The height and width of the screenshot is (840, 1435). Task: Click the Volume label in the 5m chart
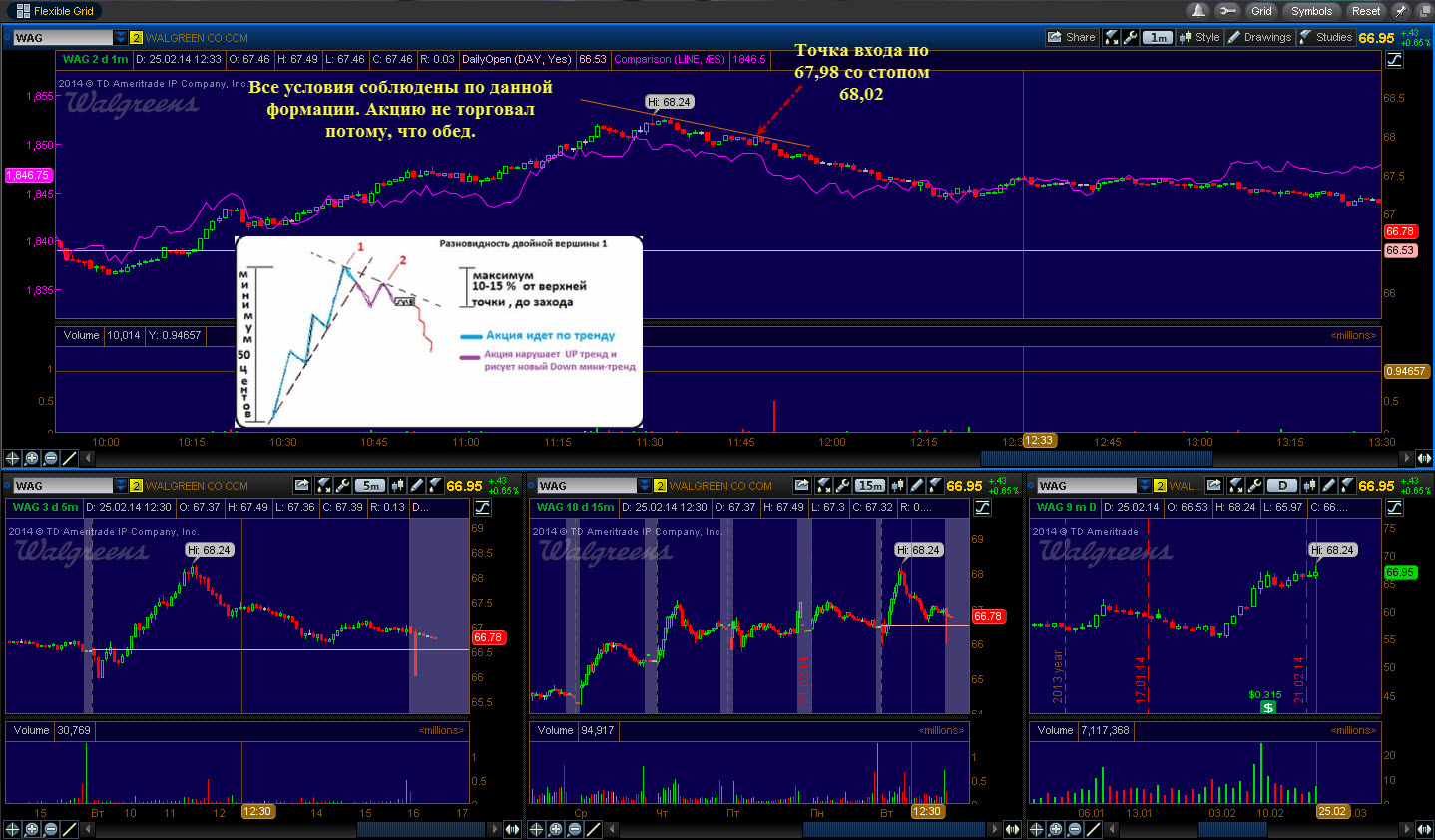click(x=31, y=730)
